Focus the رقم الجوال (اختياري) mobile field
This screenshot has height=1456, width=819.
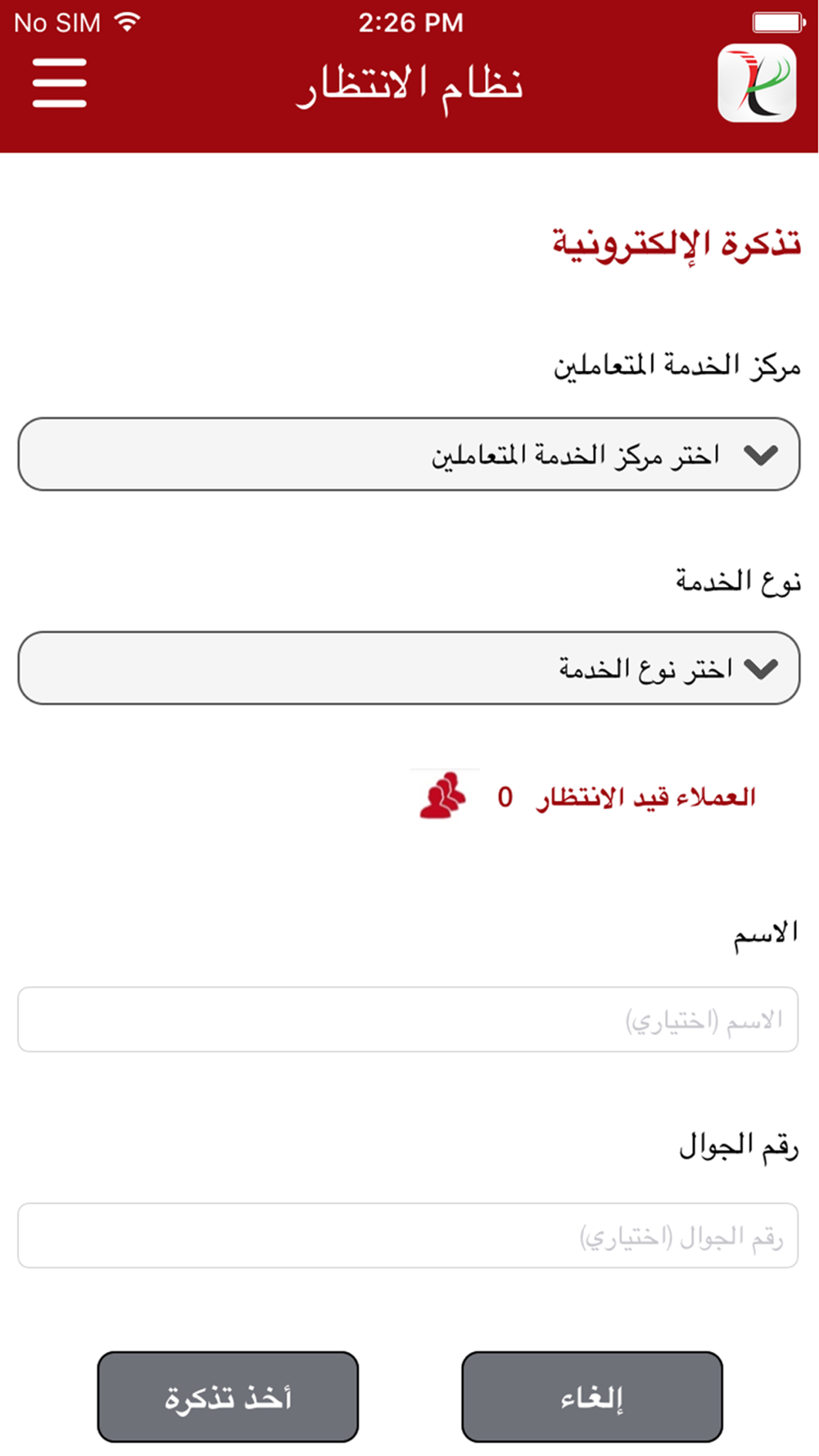408,1236
